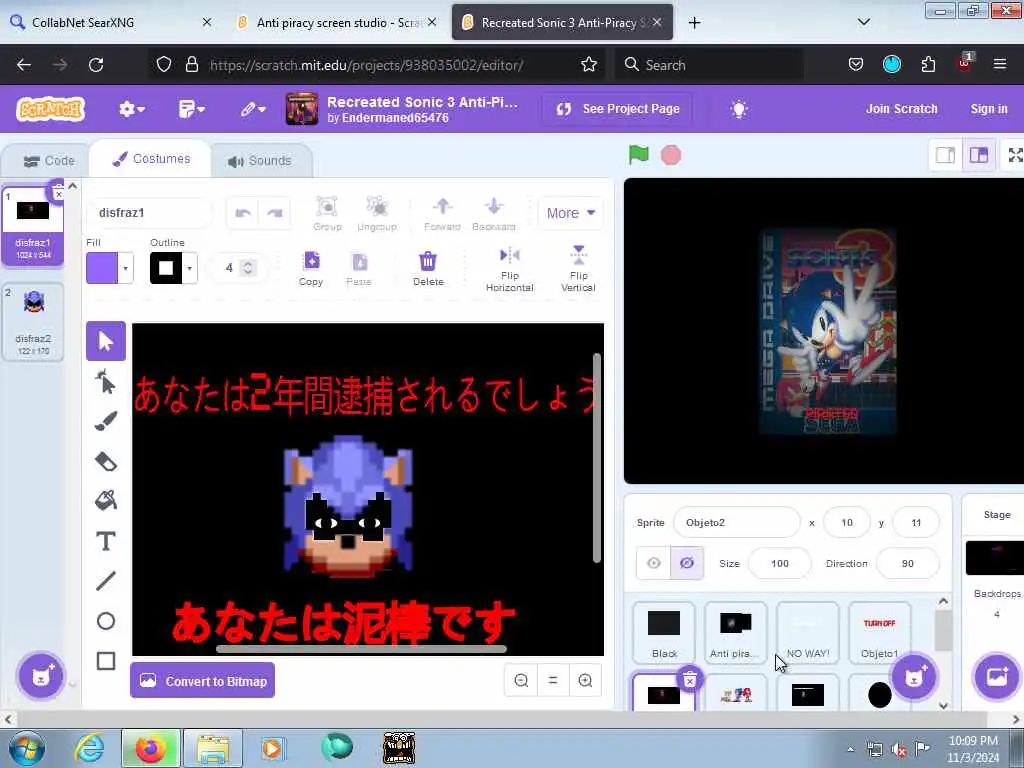Click the Choose a Sprite button
Image resolution: width=1024 pixels, height=768 pixels.
point(914,677)
